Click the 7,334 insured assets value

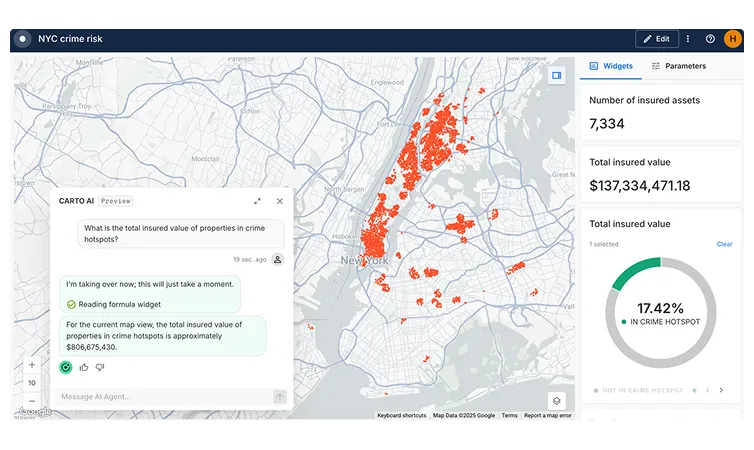[x=607, y=124]
